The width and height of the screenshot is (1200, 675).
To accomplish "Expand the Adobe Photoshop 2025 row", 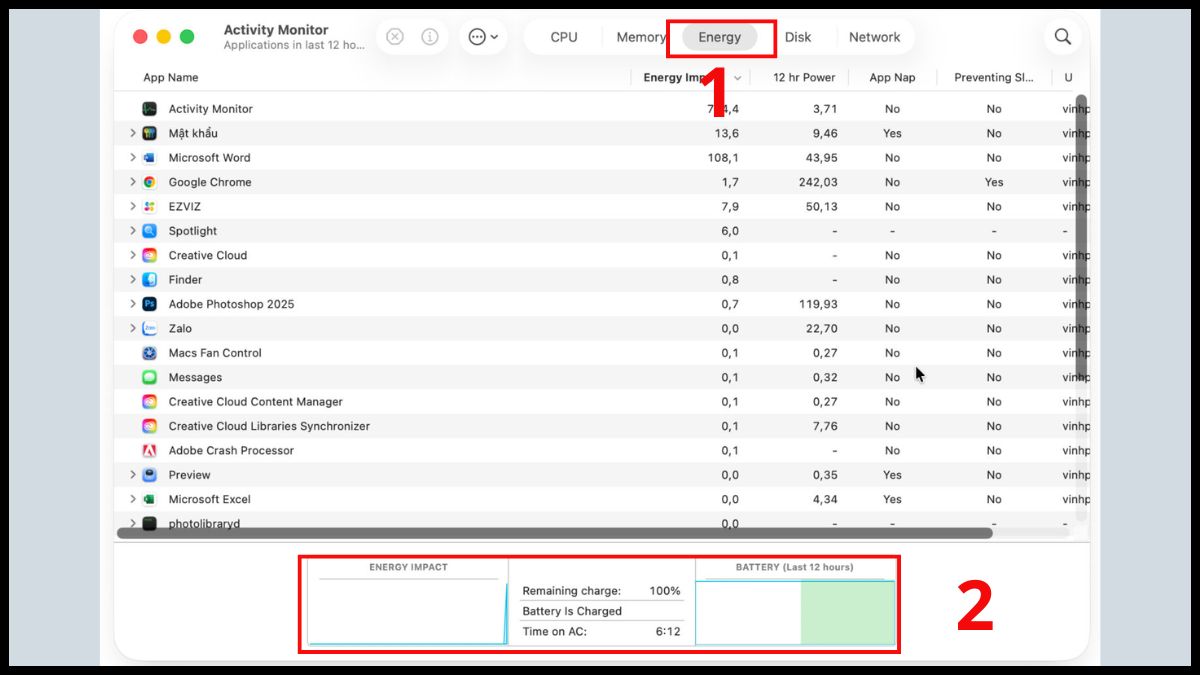I will [132, 304].
